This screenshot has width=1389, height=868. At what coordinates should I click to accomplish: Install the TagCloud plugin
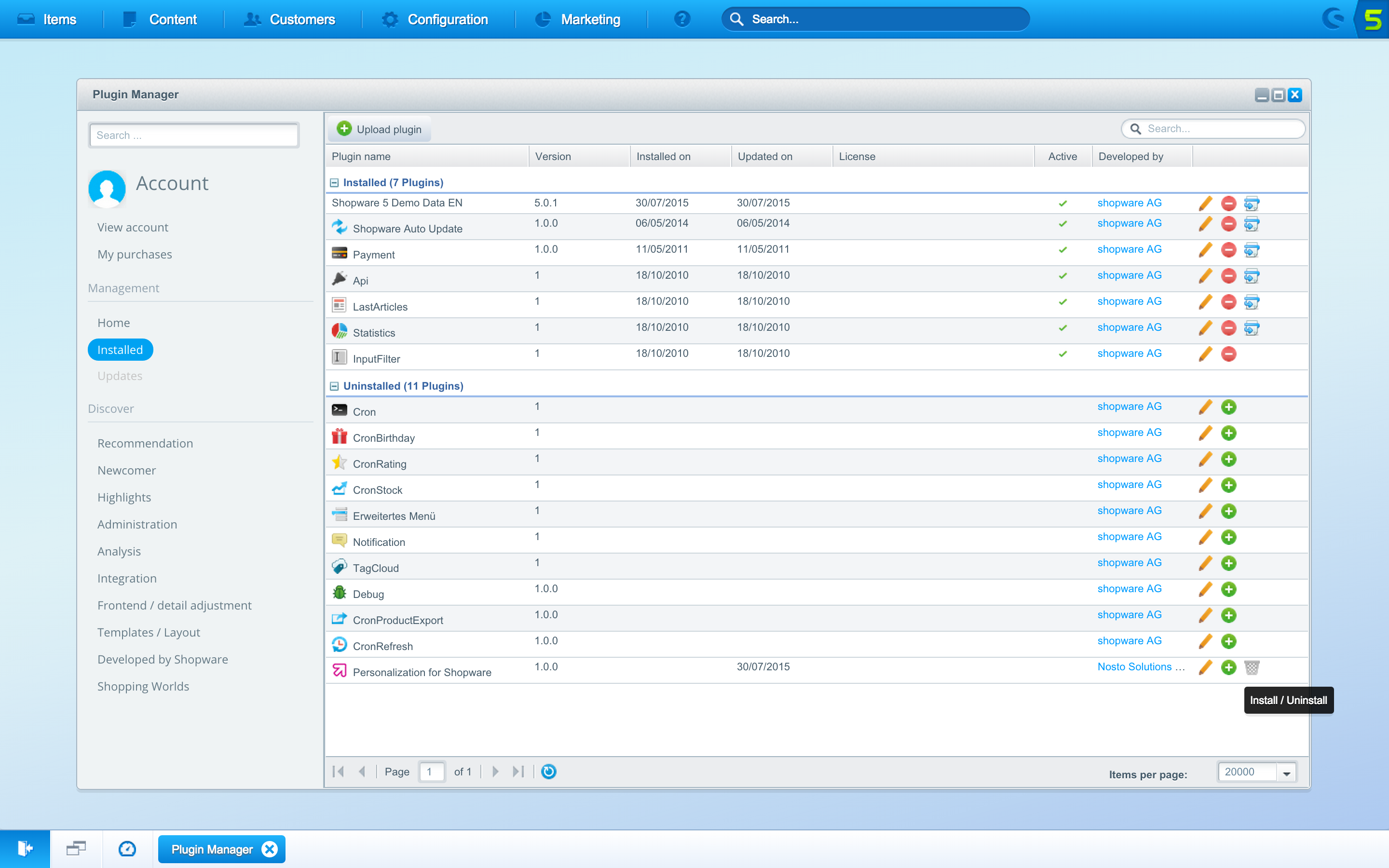[x=1228, y=563]
